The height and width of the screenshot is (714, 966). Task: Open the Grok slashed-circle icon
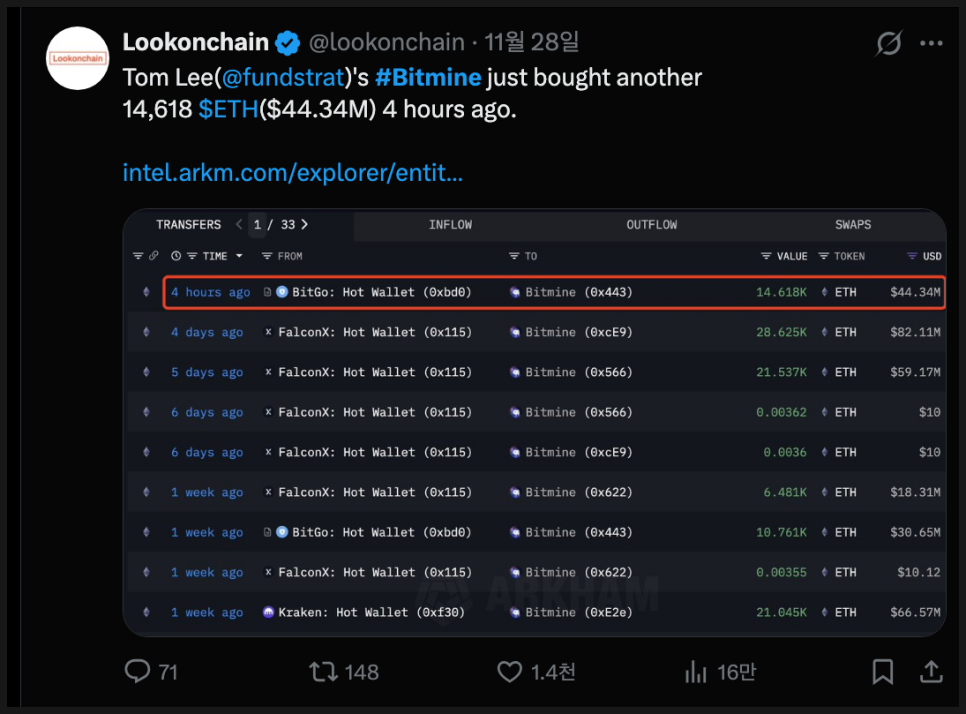click(887, 44)
